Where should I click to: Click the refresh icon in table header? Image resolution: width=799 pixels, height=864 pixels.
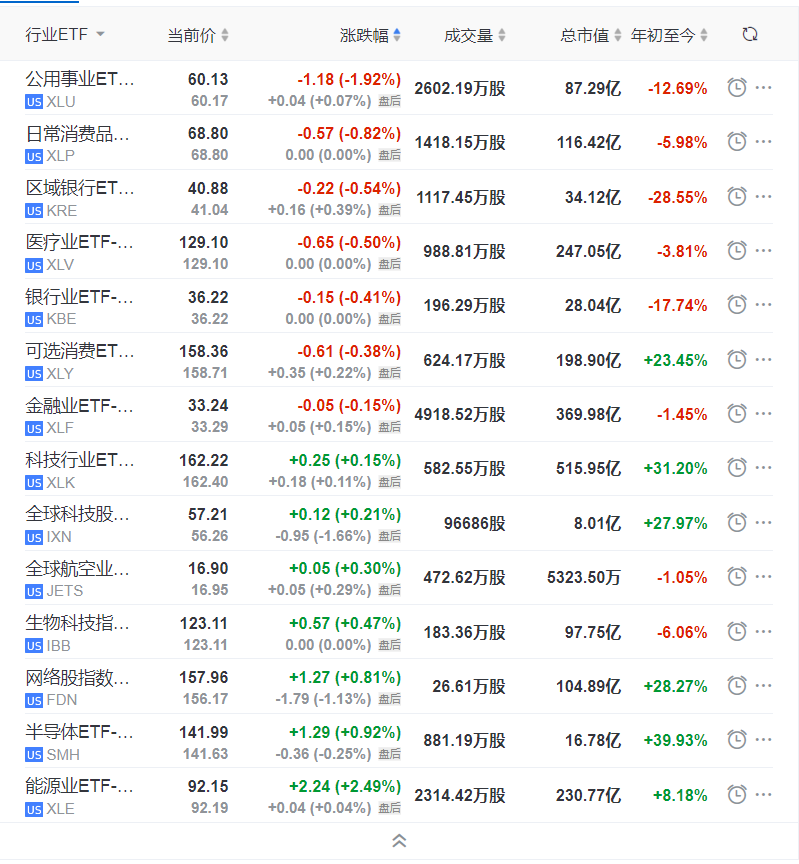click(750, 35)
